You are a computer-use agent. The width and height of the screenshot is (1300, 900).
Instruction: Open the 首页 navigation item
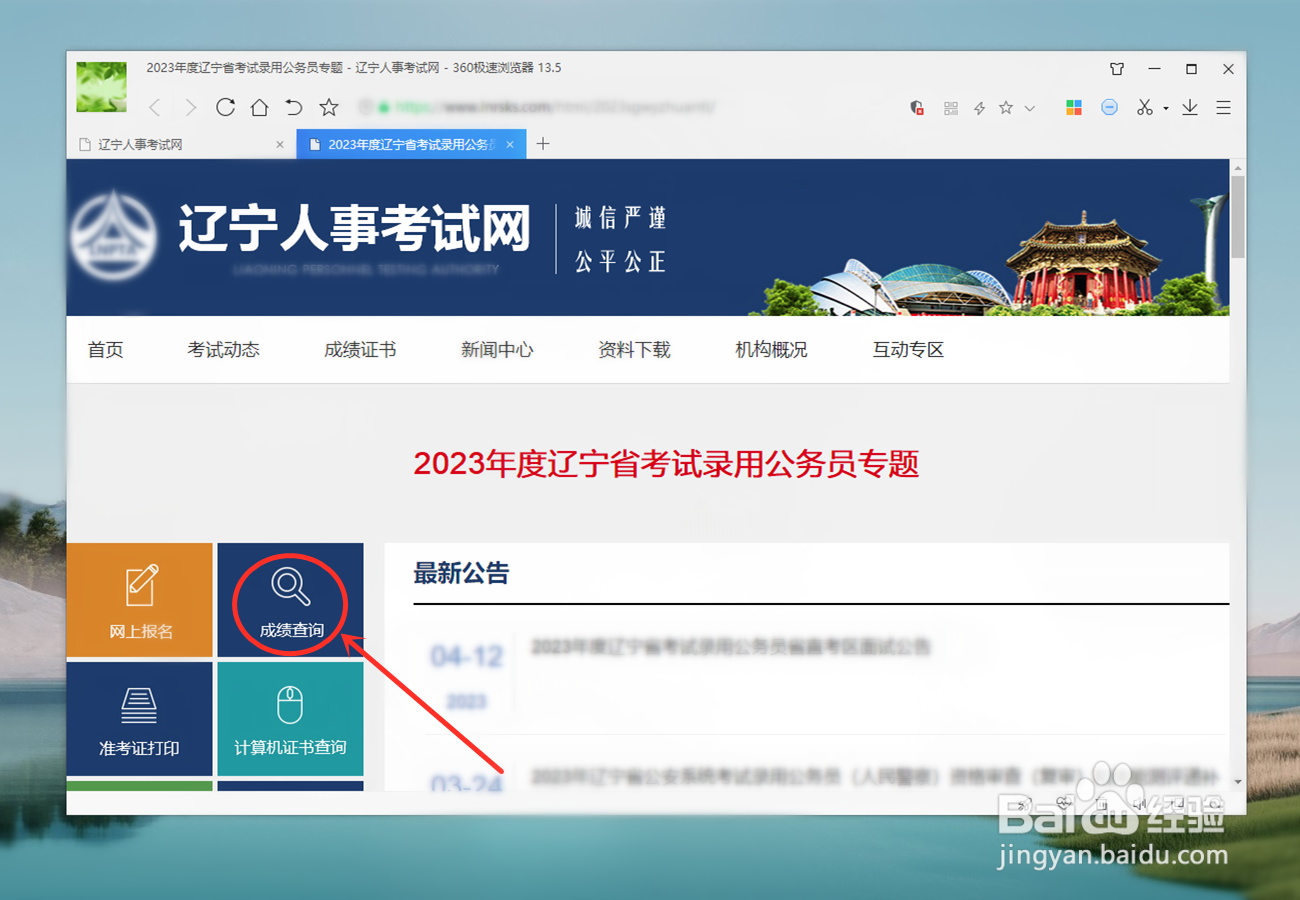(x=106, y=350)
